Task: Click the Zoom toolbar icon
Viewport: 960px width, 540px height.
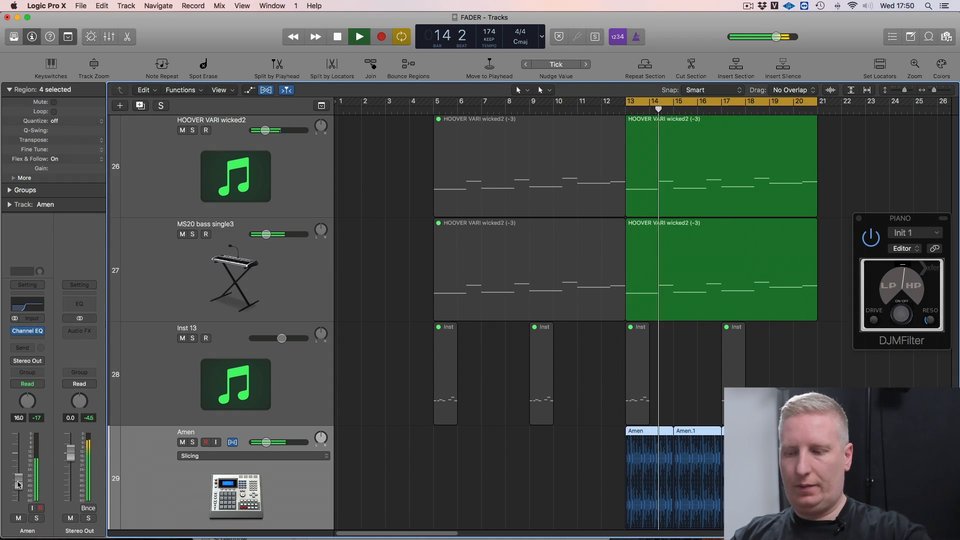Action: (914, 64)
